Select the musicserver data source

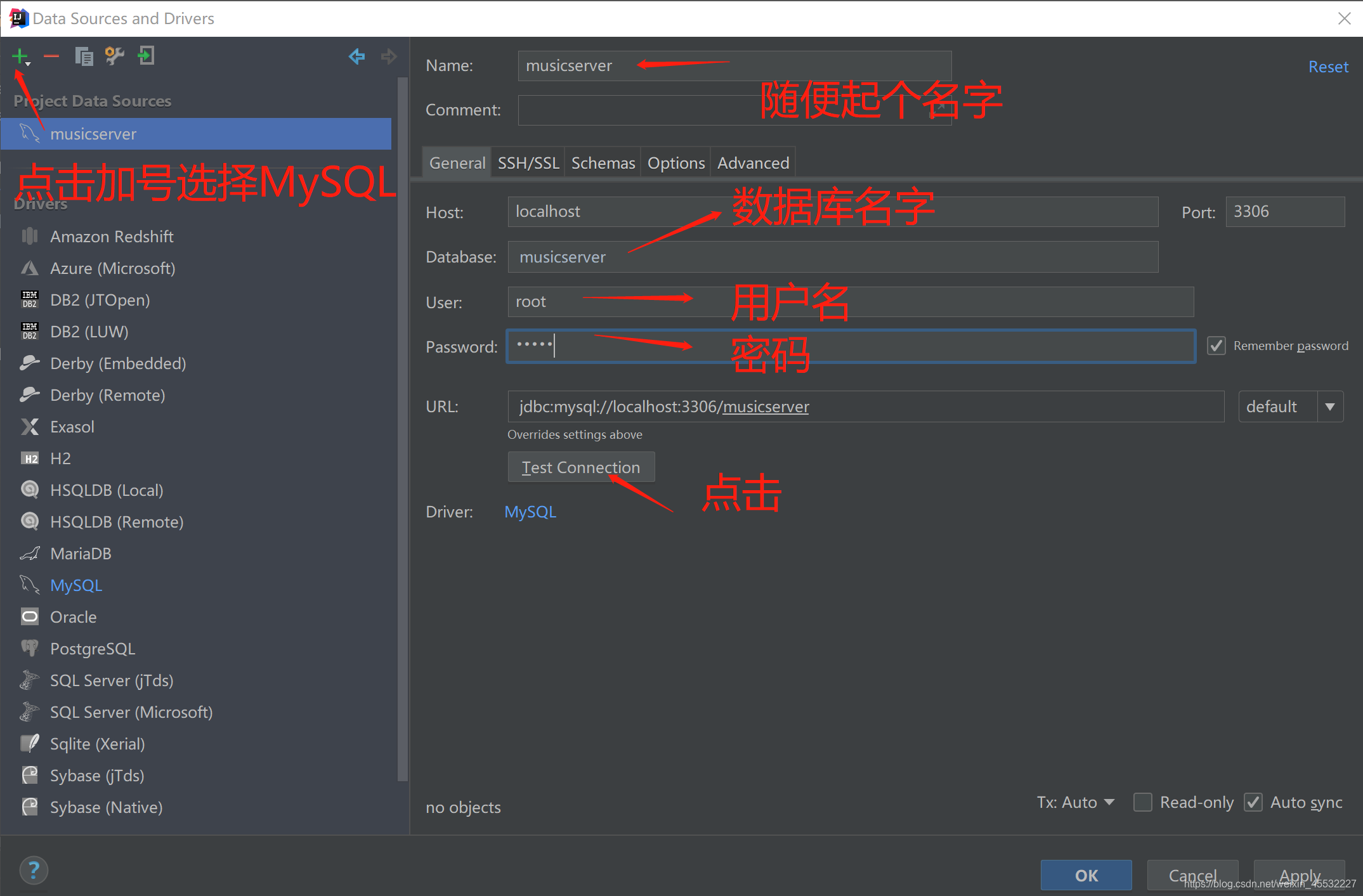coord(196,134)
